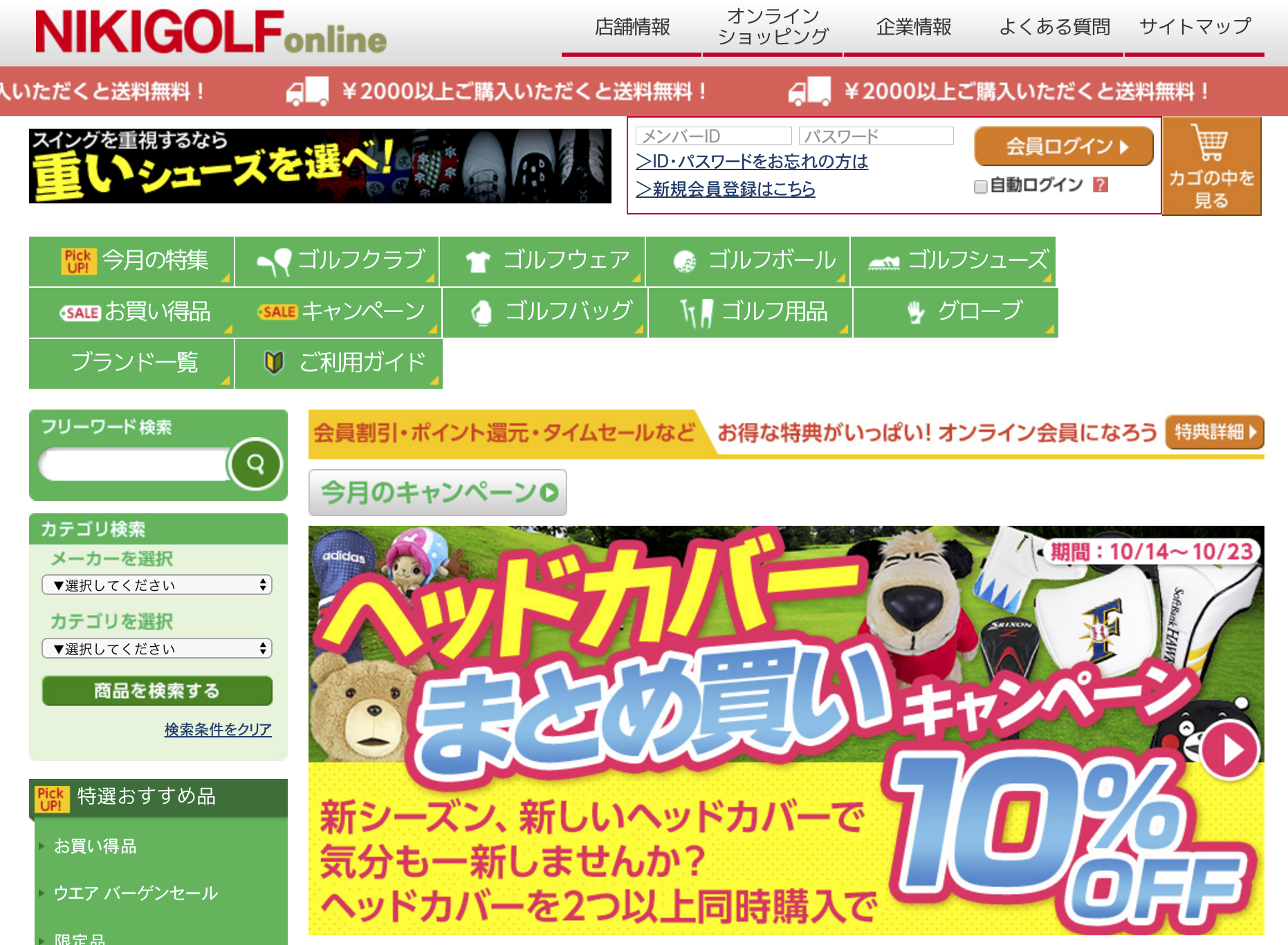The image size is (1288, 945).
Task: Open the 企業情報 menu
Action: [914, 28]
